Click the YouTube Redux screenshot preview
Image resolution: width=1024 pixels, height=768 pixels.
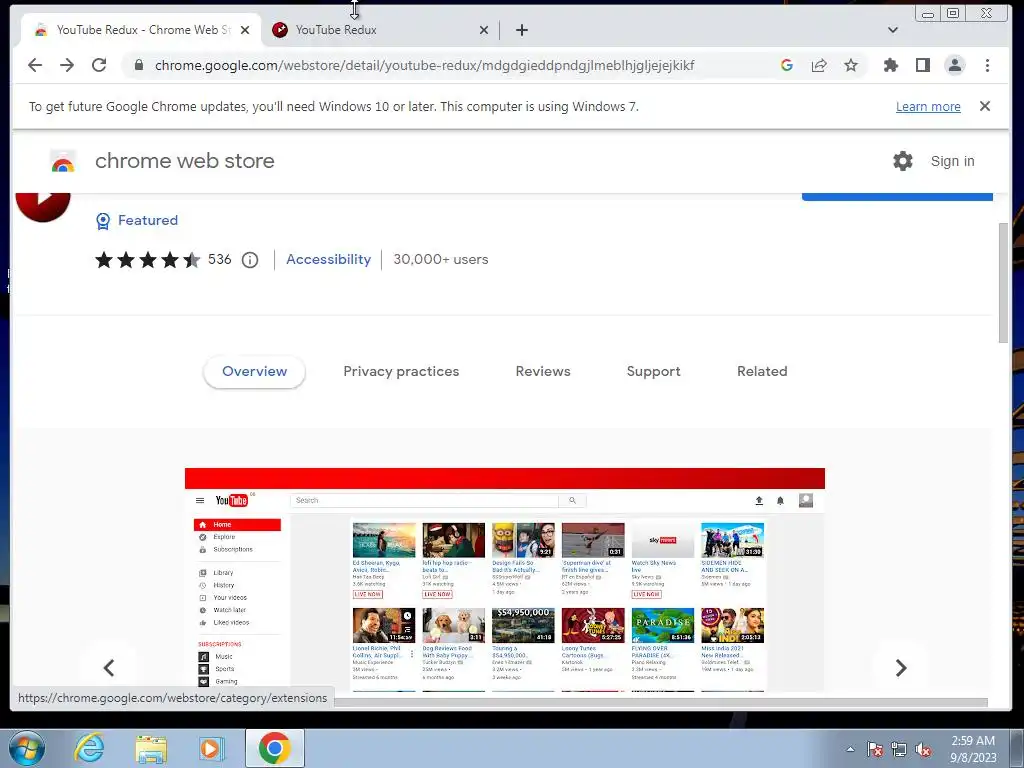[x=505, y=580]
